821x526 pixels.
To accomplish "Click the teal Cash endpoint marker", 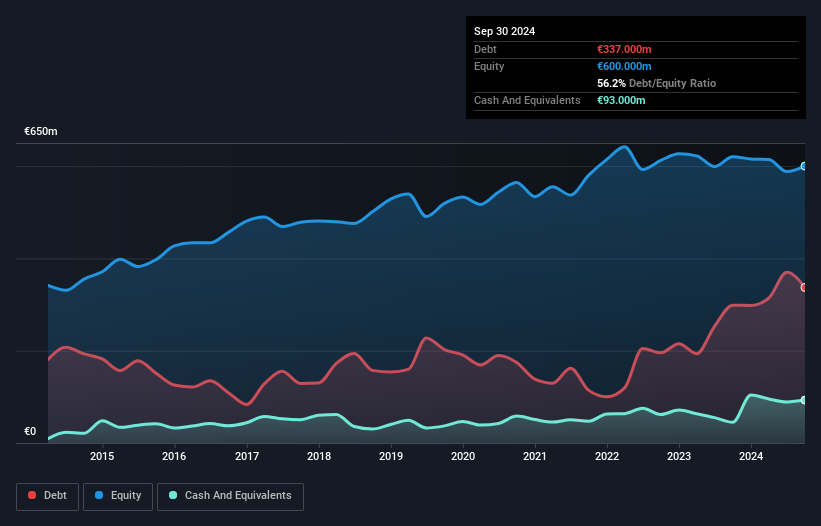I will click(x=804, y=400).
